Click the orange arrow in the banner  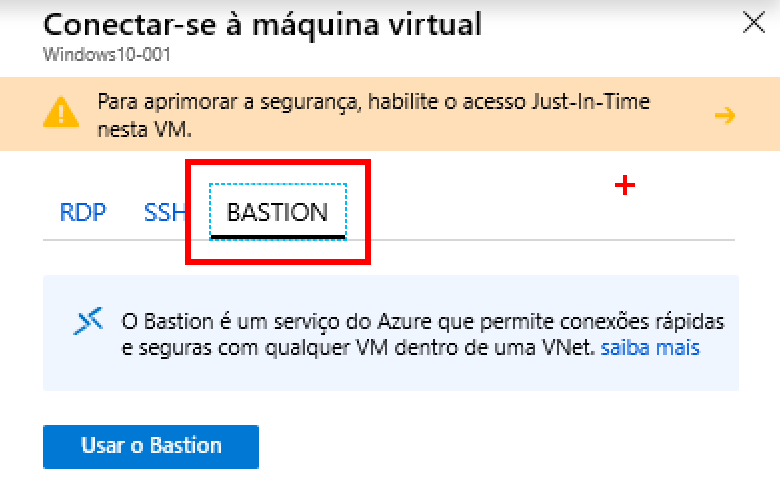coord(725,116)
